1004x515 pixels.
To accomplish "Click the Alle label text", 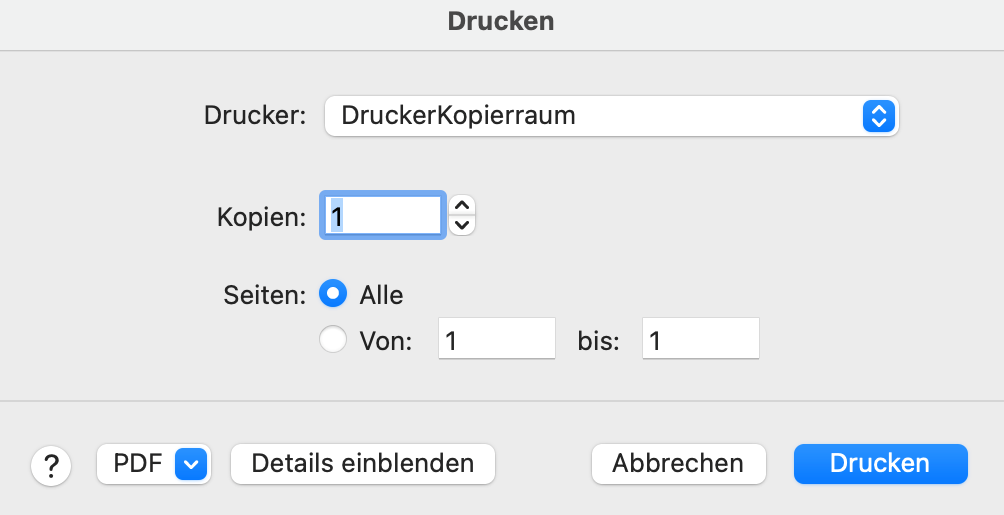I will click(381, 295).
